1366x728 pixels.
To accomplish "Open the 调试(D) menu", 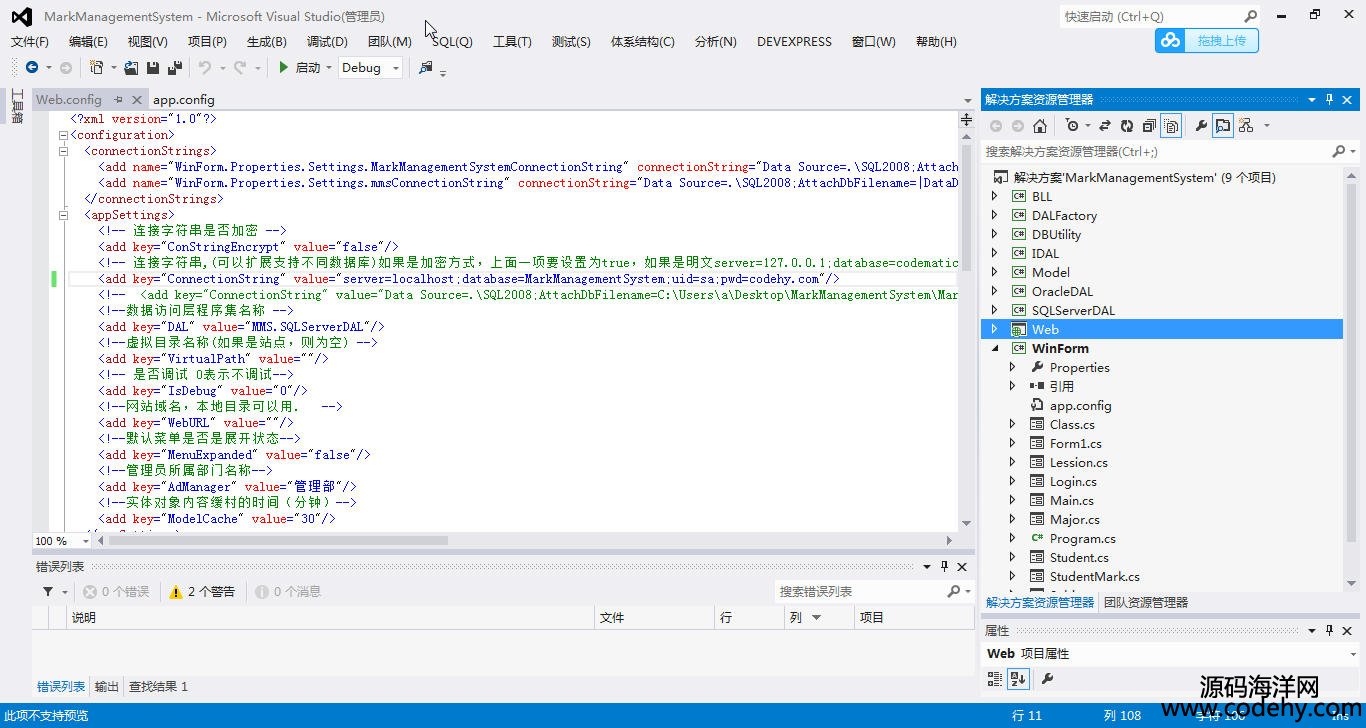I will tap(327, 42).
